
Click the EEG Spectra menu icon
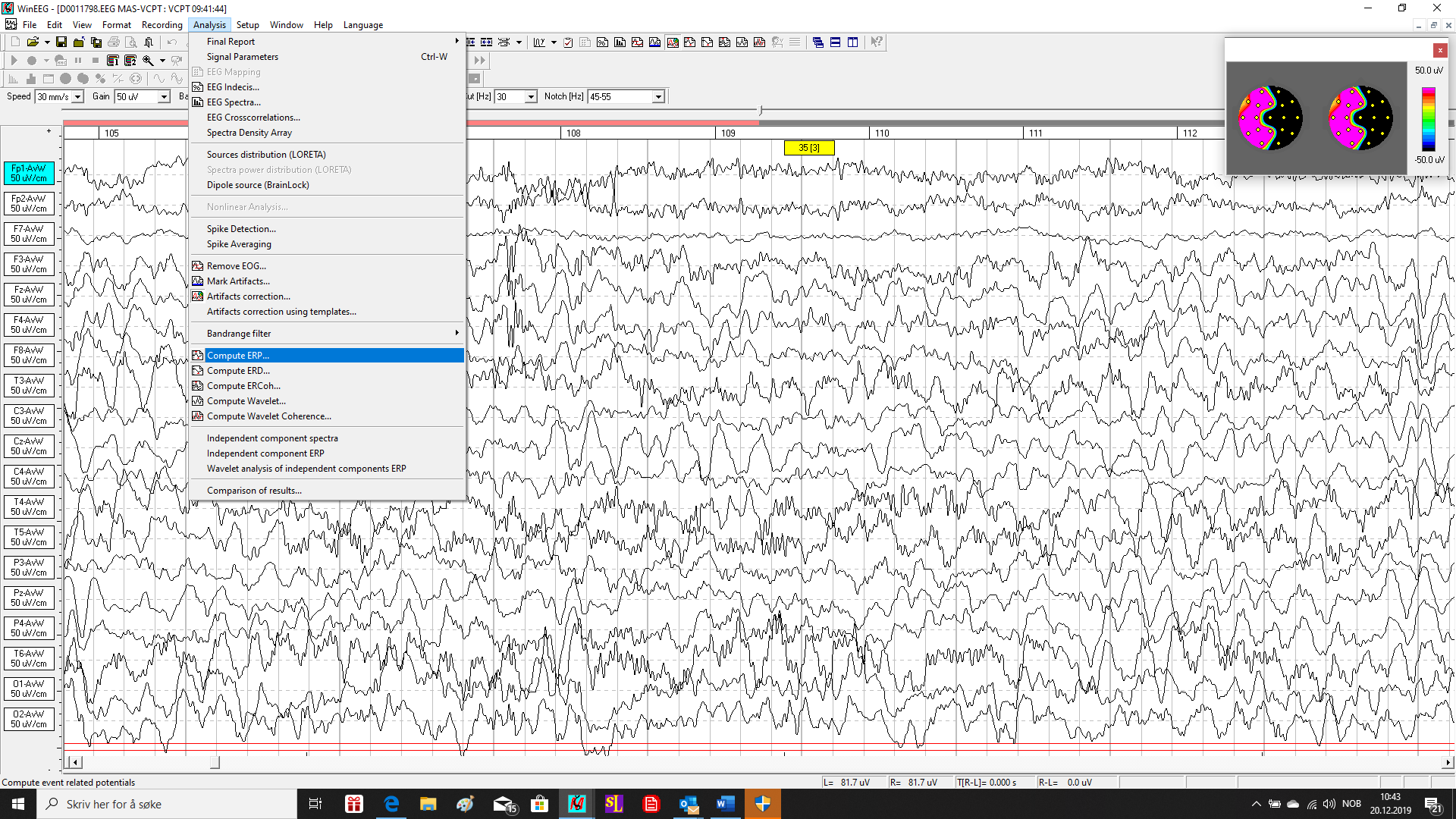coord(198,102)
